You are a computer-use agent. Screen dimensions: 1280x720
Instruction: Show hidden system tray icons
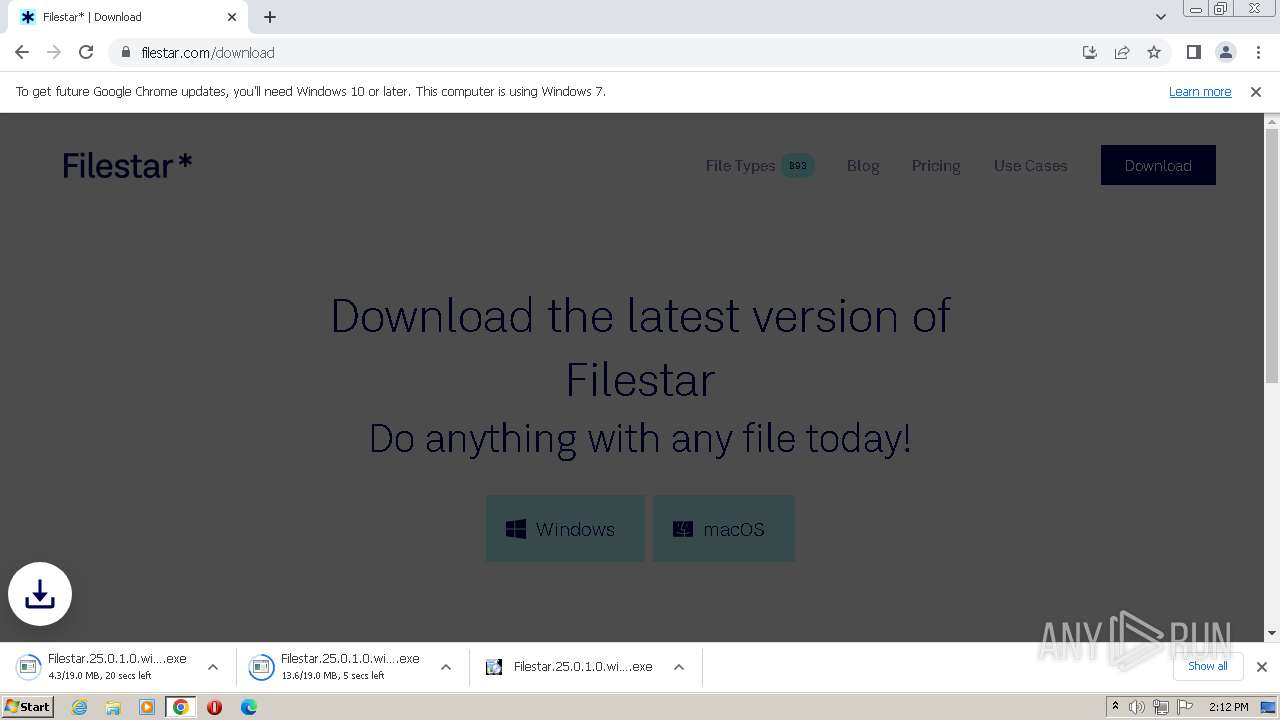click(x=1115, y=707)
